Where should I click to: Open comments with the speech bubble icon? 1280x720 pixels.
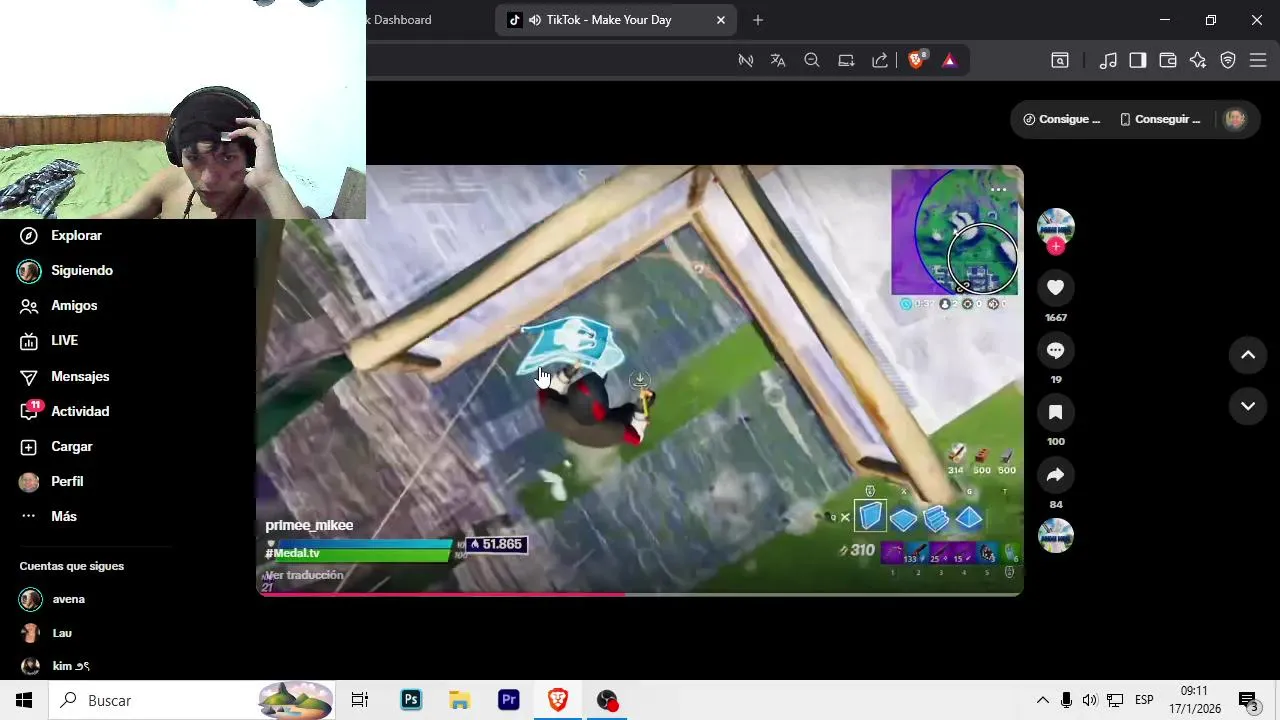(x=1055, y=350)
